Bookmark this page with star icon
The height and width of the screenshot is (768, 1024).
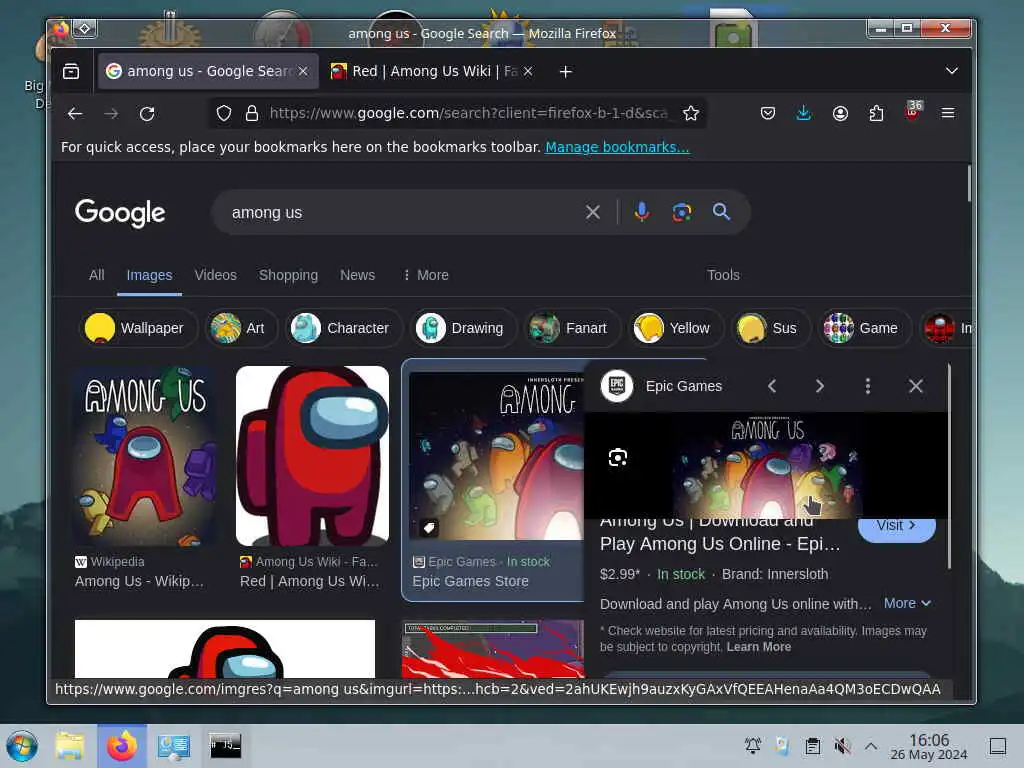(691, 114)
